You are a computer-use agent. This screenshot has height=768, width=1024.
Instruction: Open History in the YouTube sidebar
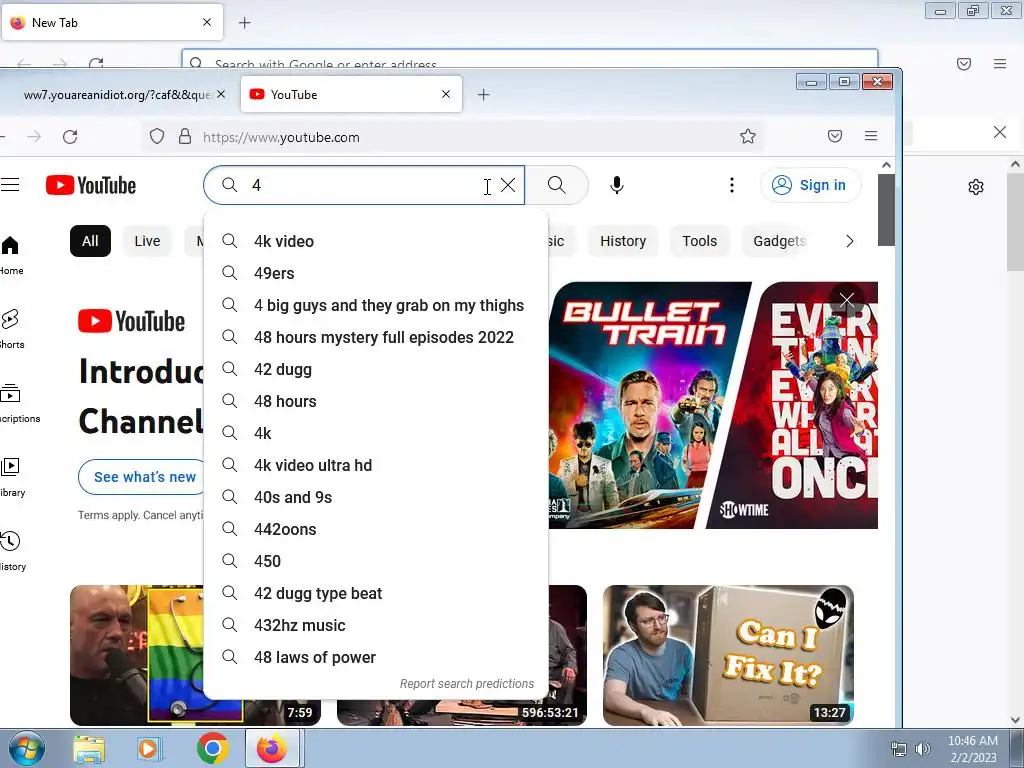tap(11, 551)
